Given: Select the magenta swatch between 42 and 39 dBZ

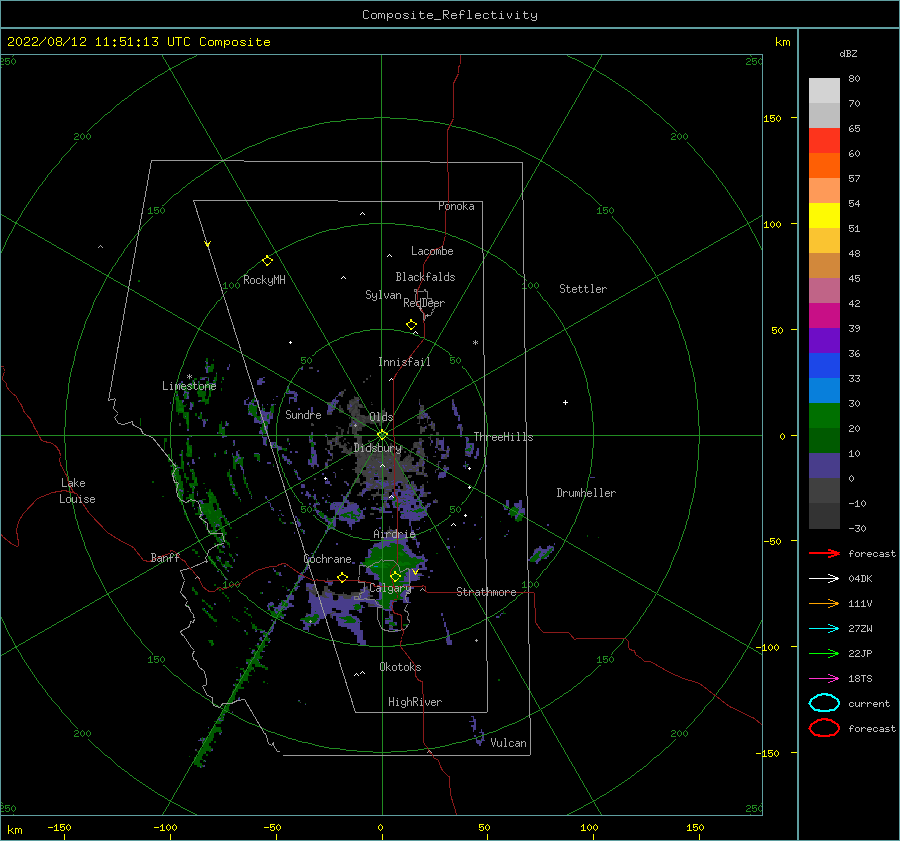Looking at the screenshot, I should (x=824, y=316).
